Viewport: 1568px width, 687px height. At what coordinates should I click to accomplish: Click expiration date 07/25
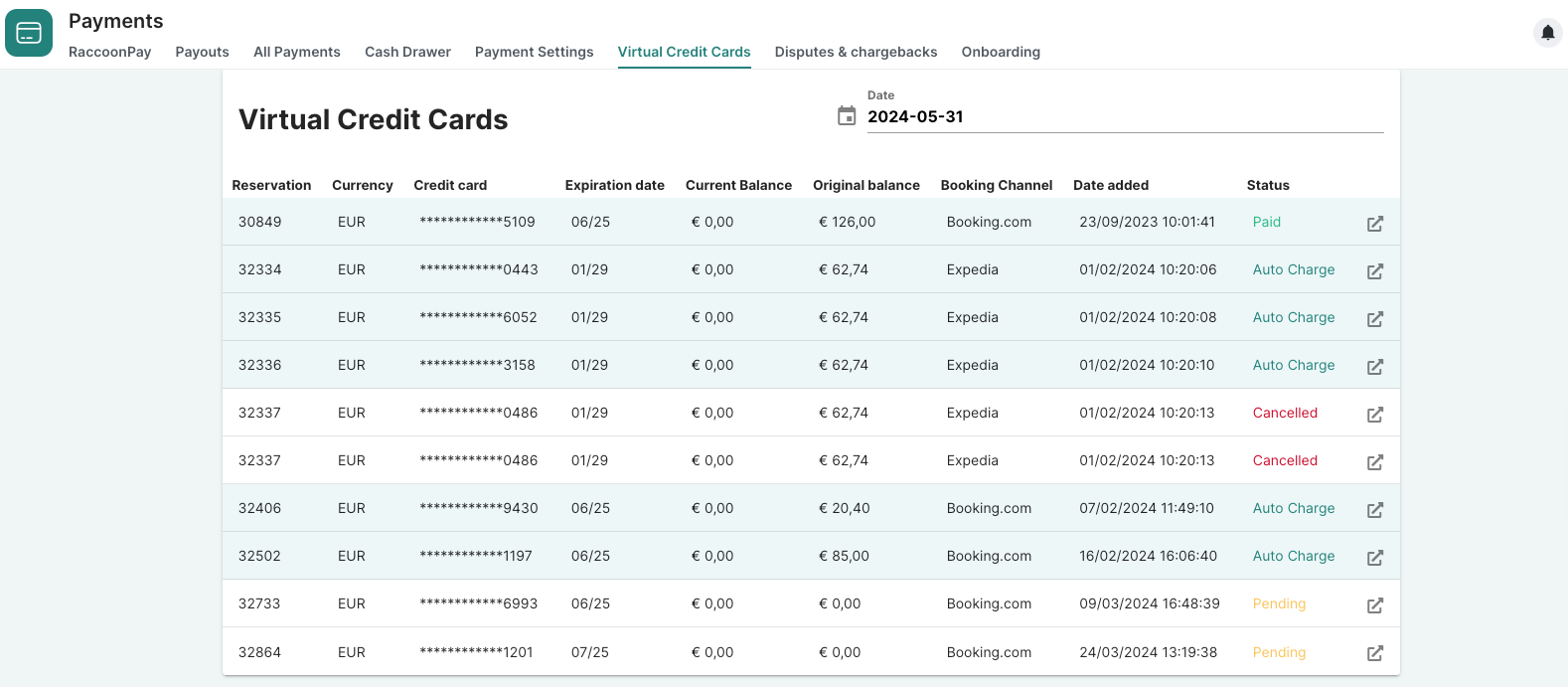590,652
